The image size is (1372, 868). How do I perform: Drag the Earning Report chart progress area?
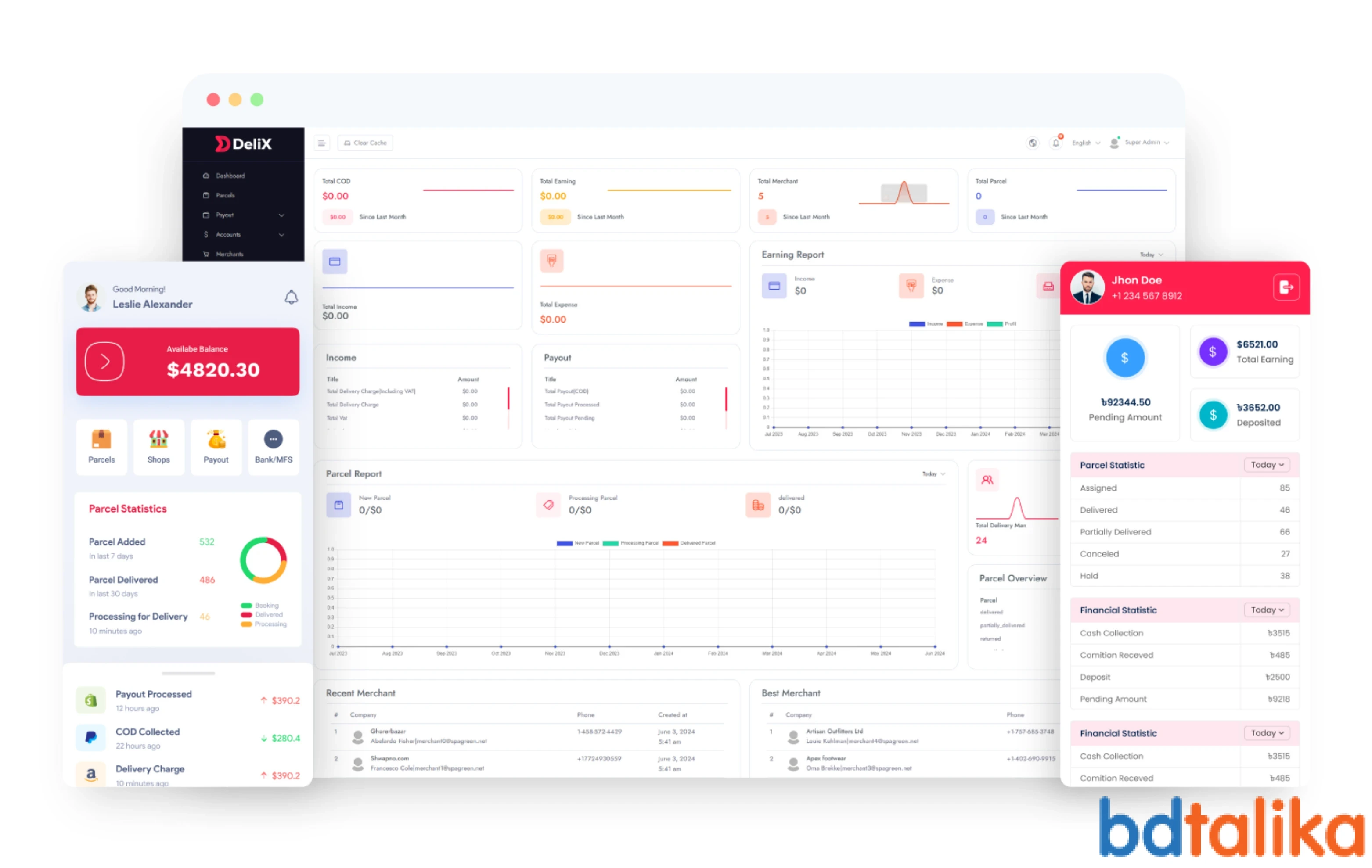906,384
